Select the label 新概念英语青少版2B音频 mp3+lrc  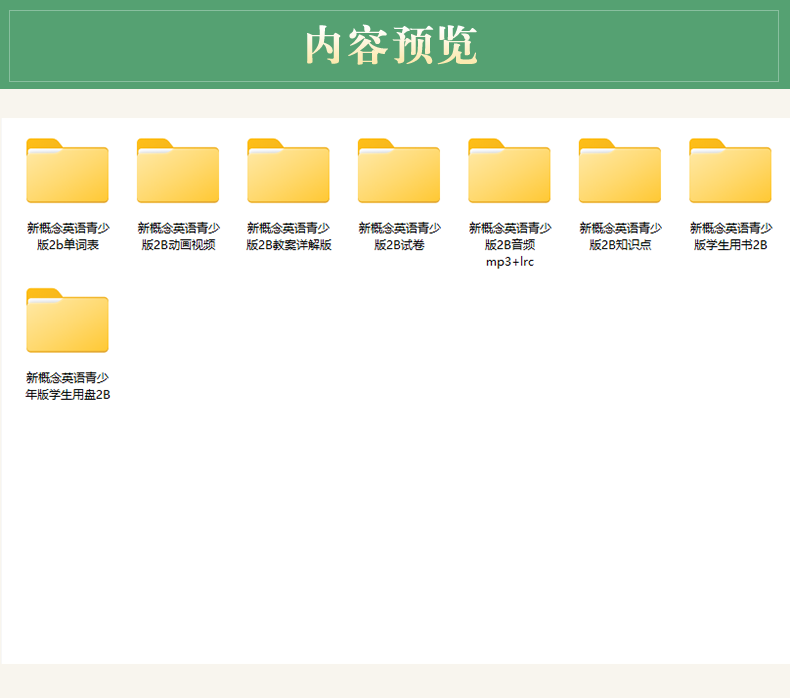(510, 245)
